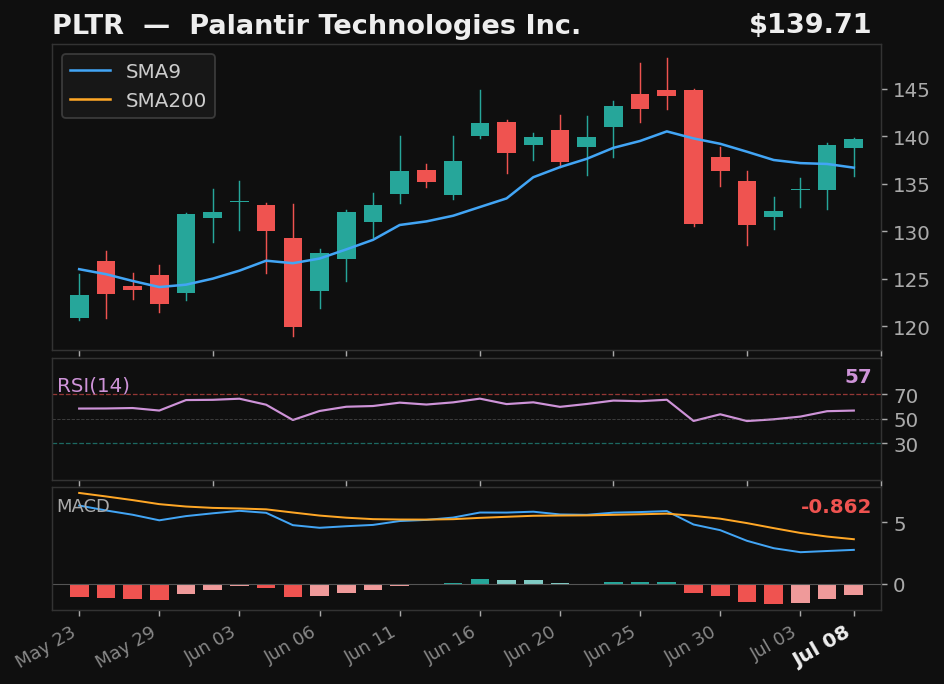Click the large red candlestick after Jun 25 peak
Image resolution: width=944 pixels, height=684 pixels.
[x=694, y=157]
